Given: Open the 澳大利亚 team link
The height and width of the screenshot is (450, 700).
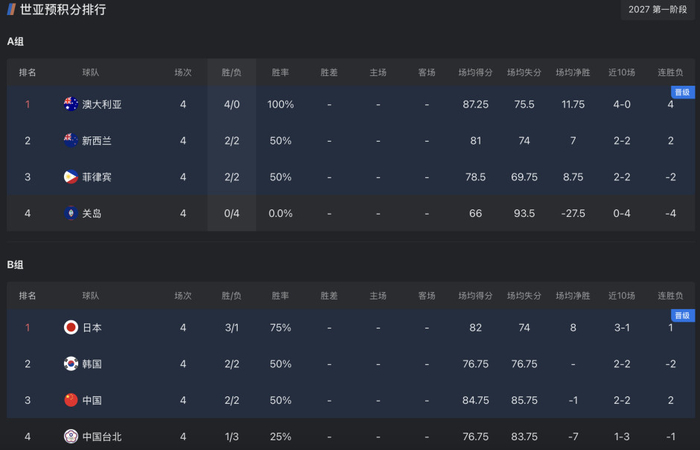Looking at the screenshot, I should (101, 104).
